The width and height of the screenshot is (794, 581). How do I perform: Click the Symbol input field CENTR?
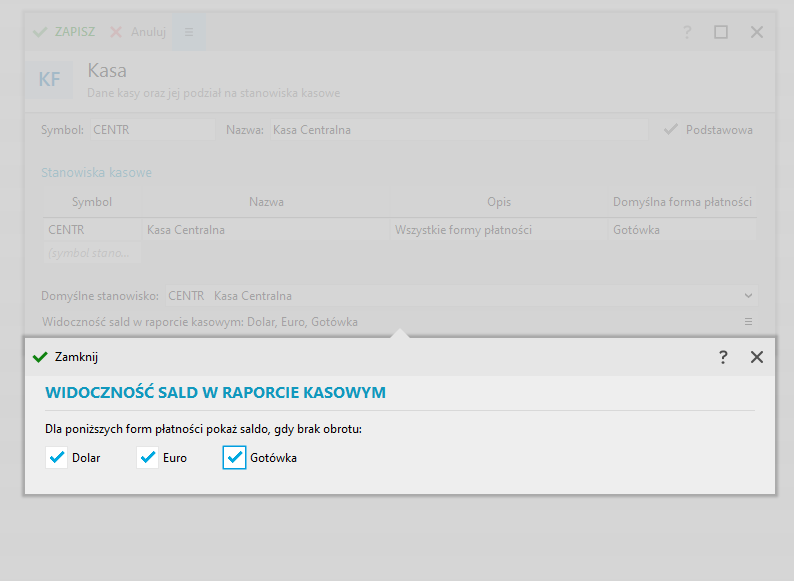153,130
